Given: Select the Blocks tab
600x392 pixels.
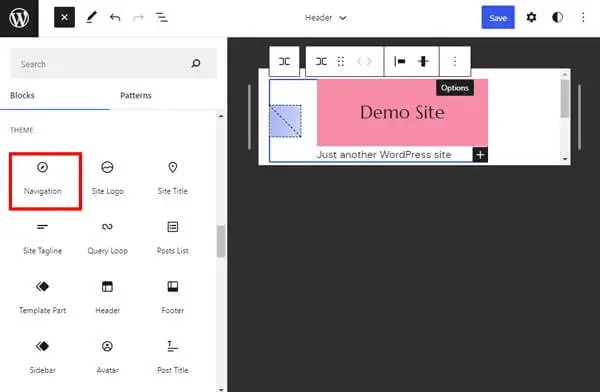Looking at the screenshot, I should 22,95.
